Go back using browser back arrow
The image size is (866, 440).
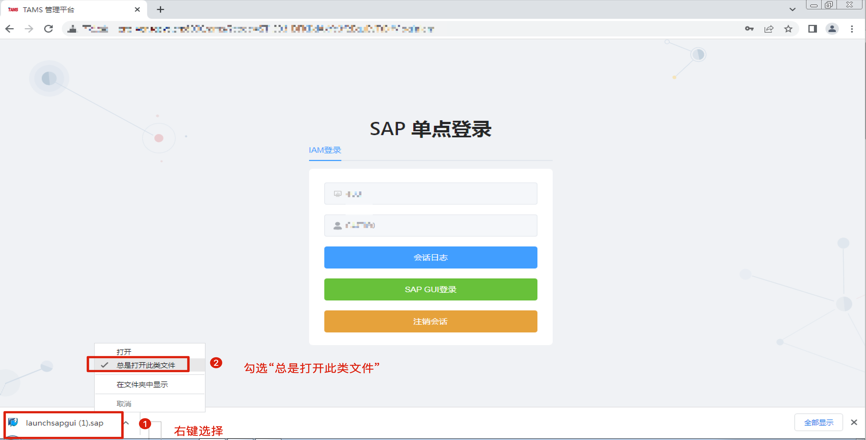[x=9, y=29]
